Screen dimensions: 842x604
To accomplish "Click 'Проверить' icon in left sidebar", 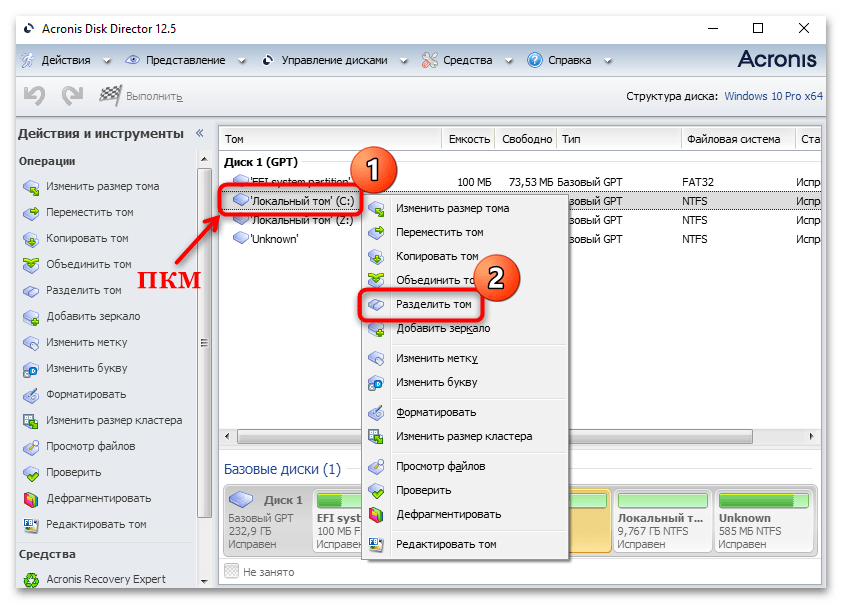I will 31,472.
